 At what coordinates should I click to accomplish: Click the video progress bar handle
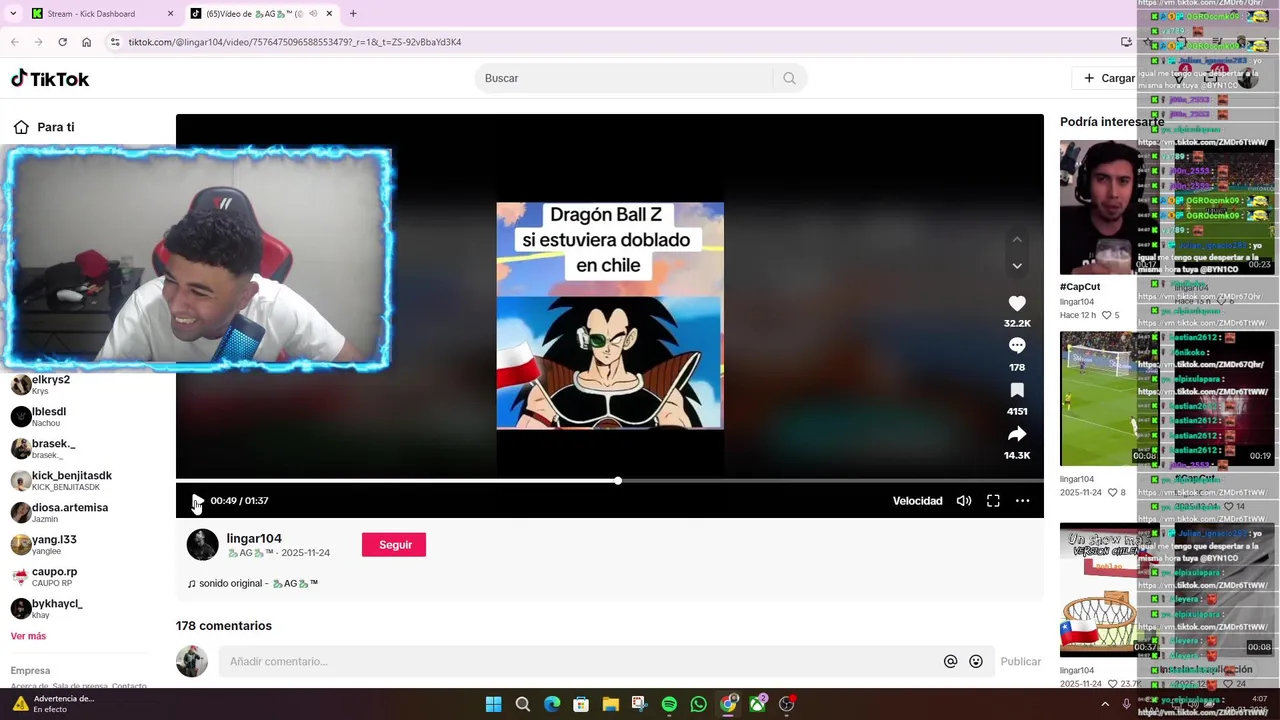(x=618, y=481)
